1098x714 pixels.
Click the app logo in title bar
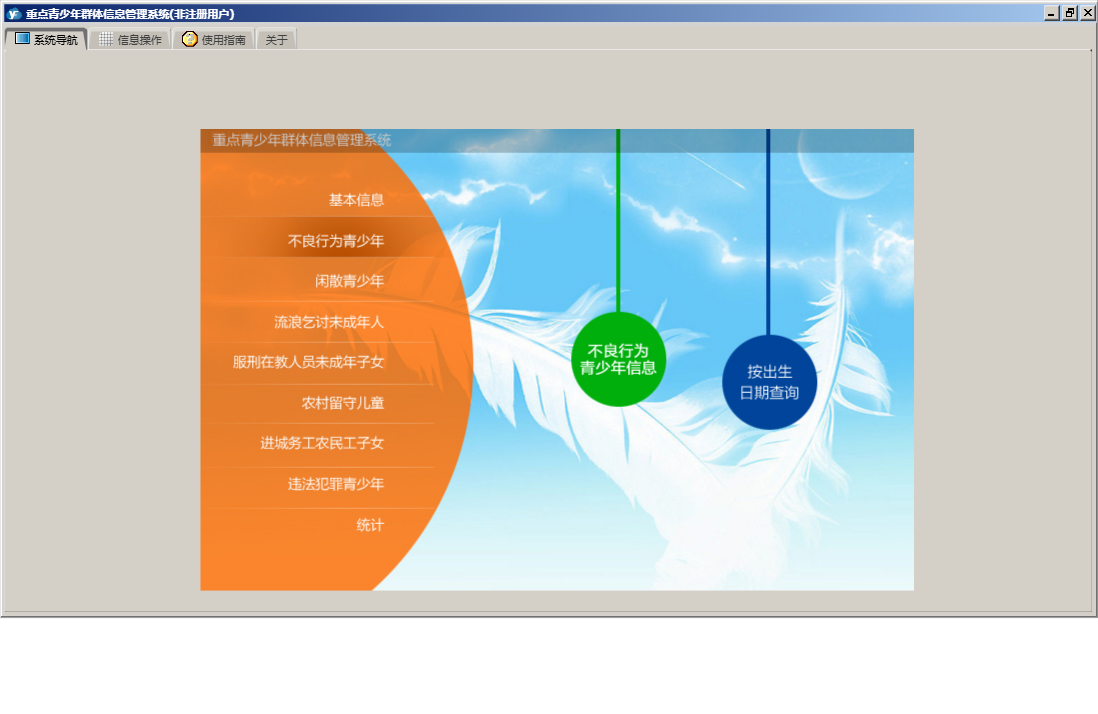coord(13,13)
